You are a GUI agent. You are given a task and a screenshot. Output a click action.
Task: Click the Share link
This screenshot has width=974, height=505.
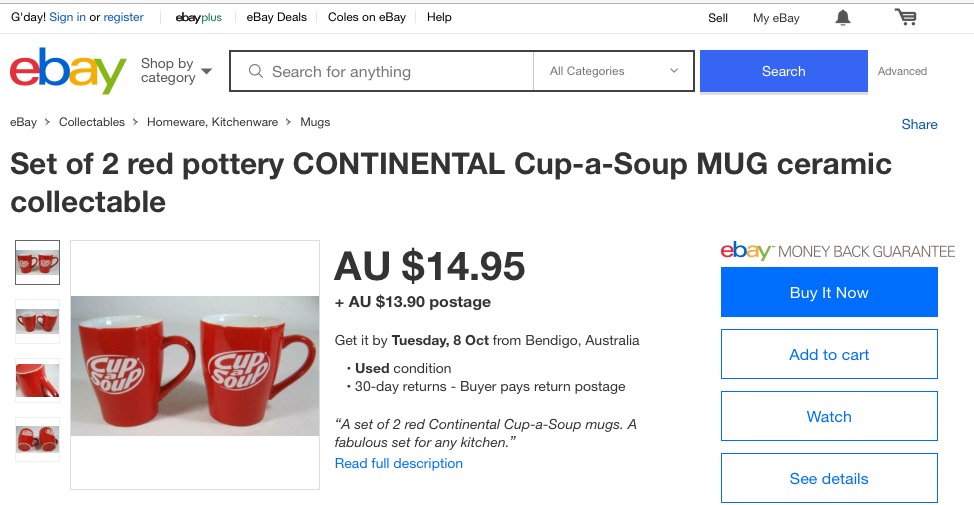tap(919, 124)
